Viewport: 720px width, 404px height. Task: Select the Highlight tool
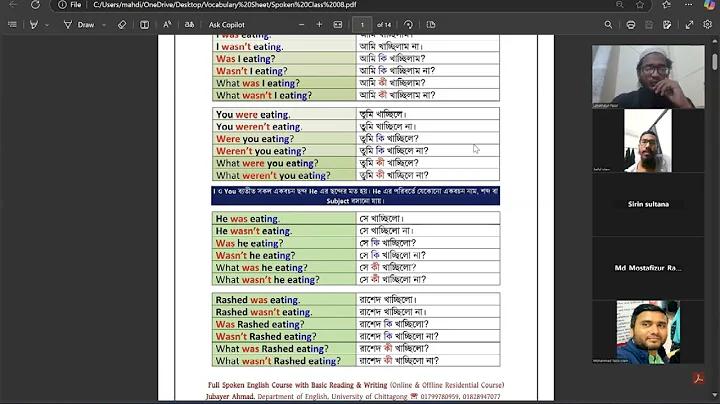tap(34, 25)
